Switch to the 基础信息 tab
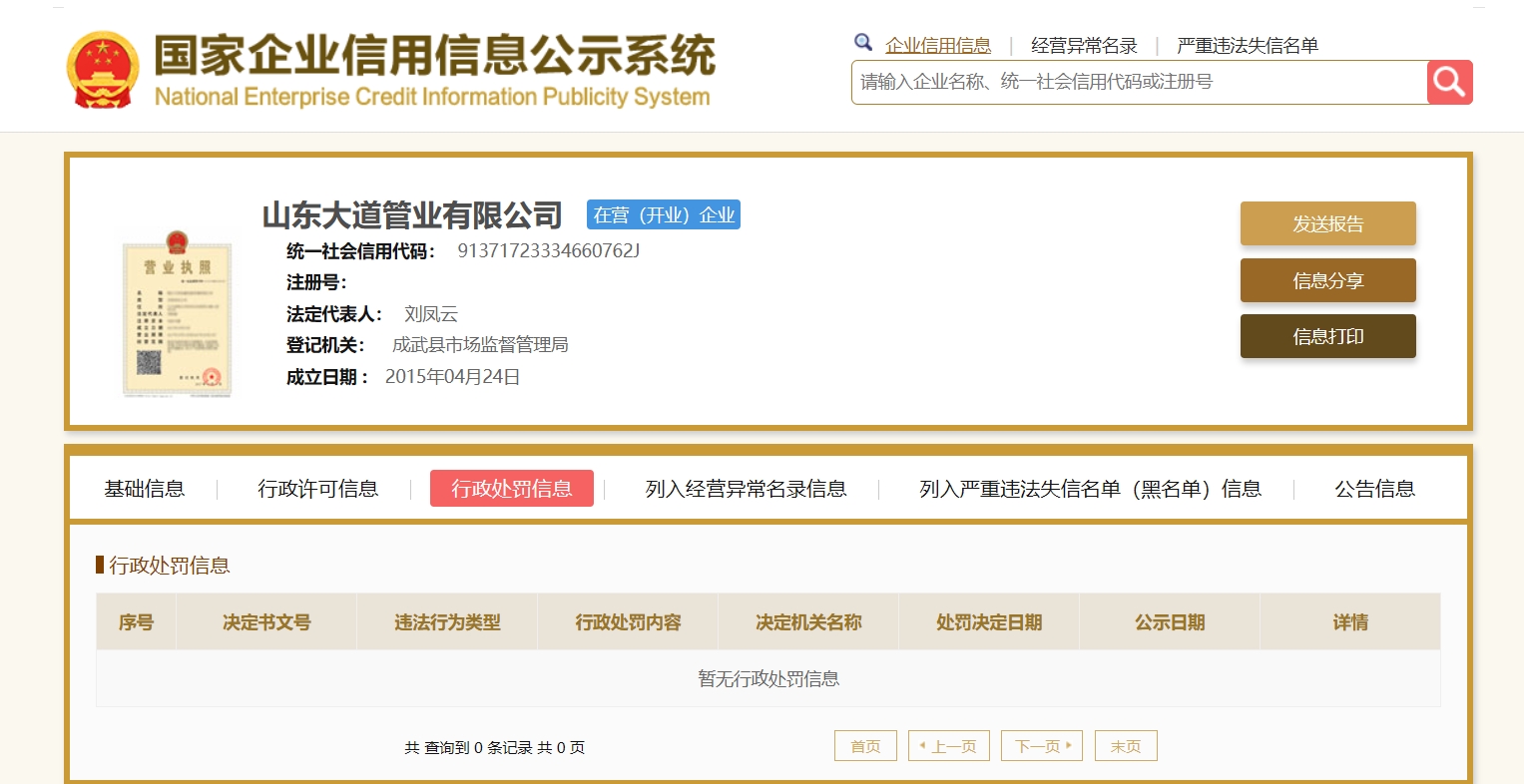This screenshot has height=784, width=1524. tap(145, 489)
